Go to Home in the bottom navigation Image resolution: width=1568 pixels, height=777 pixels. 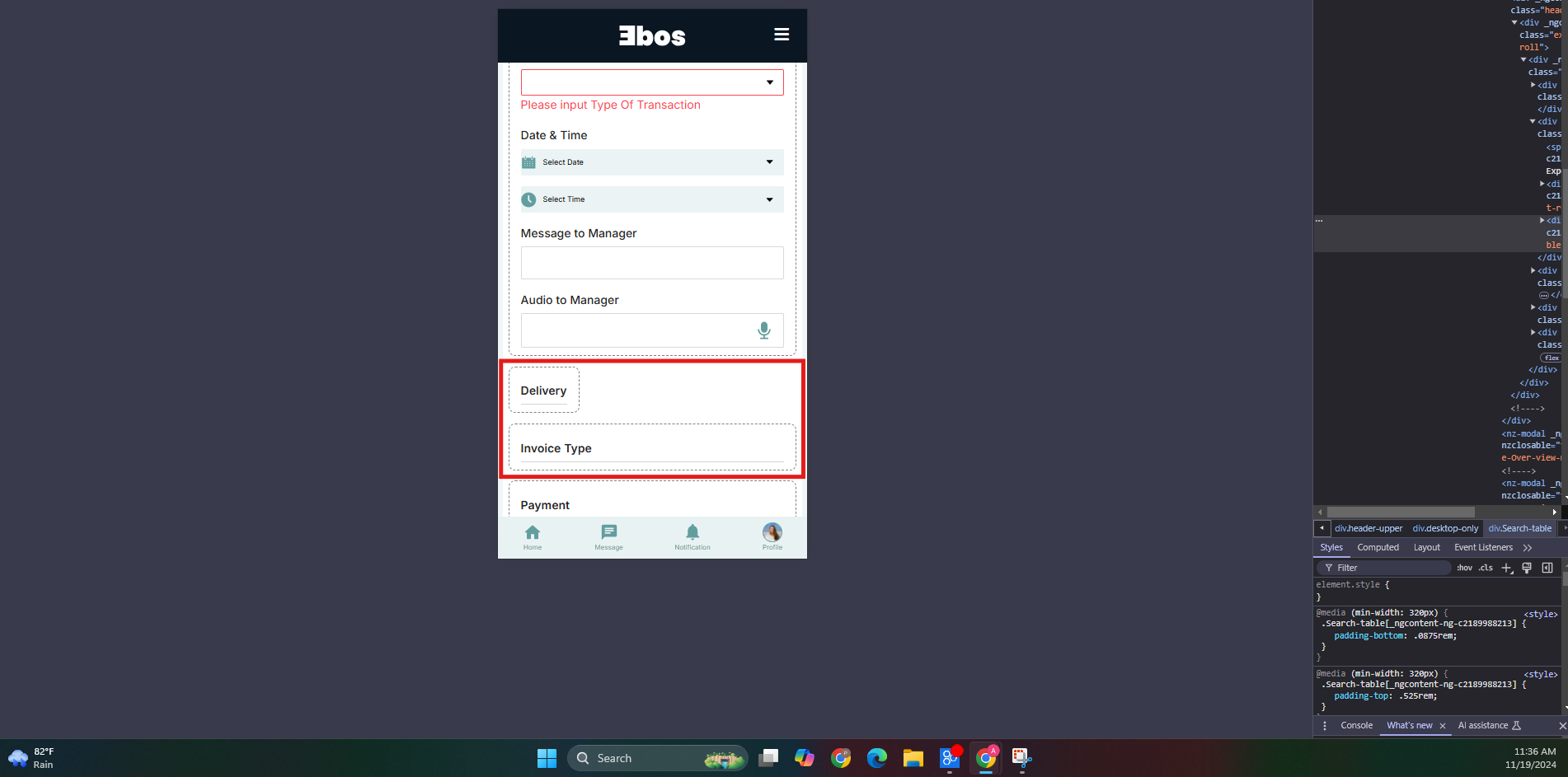(x=533, y=537)
